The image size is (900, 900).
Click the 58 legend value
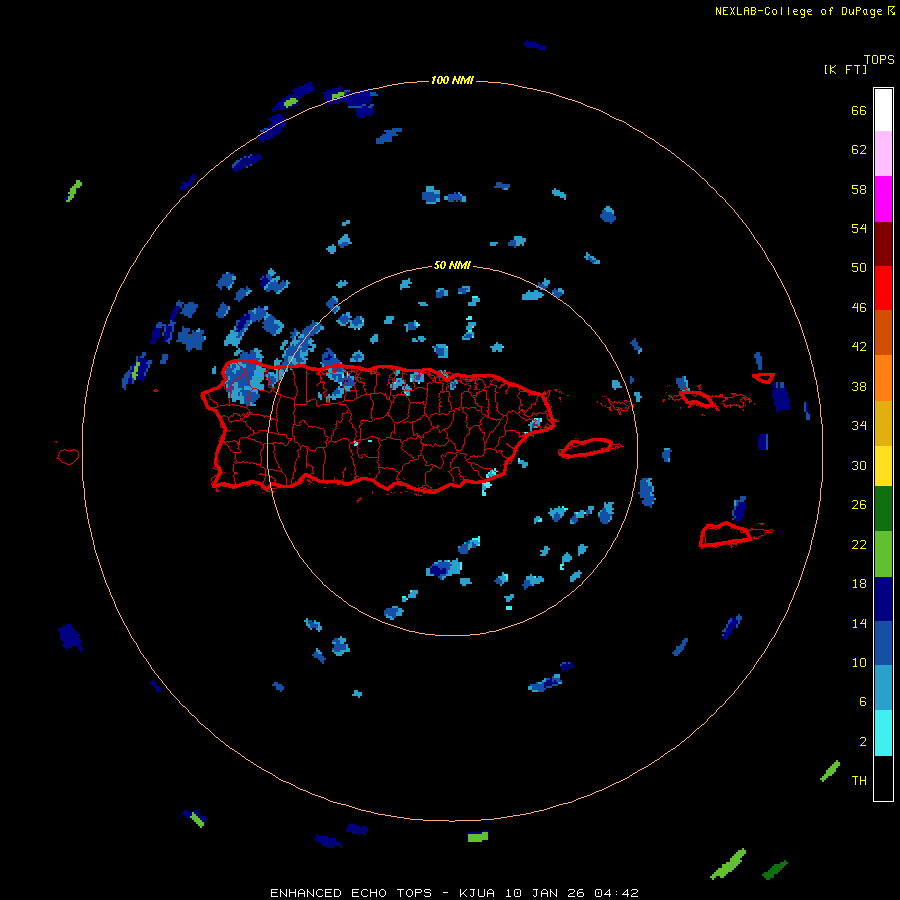click(x=859, y=189)
